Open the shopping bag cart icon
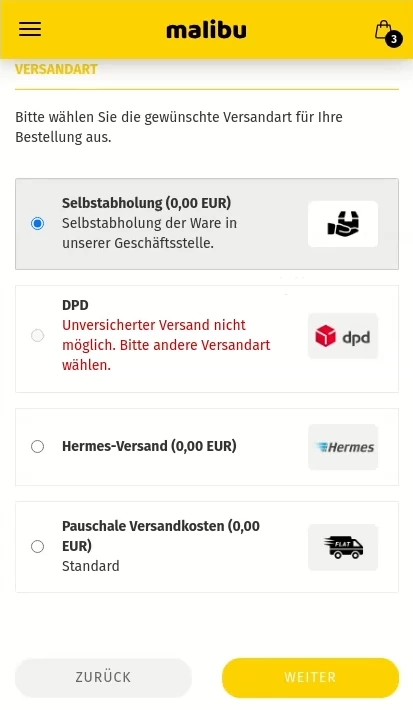The height and width of the screenshot is (710, 413). (383, 30)
